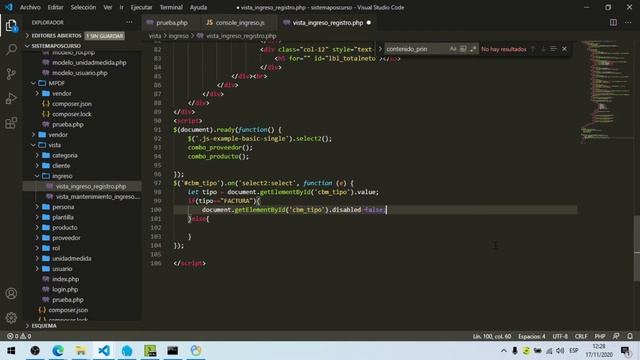Open File Explorer from taskbar

(81, 351)
